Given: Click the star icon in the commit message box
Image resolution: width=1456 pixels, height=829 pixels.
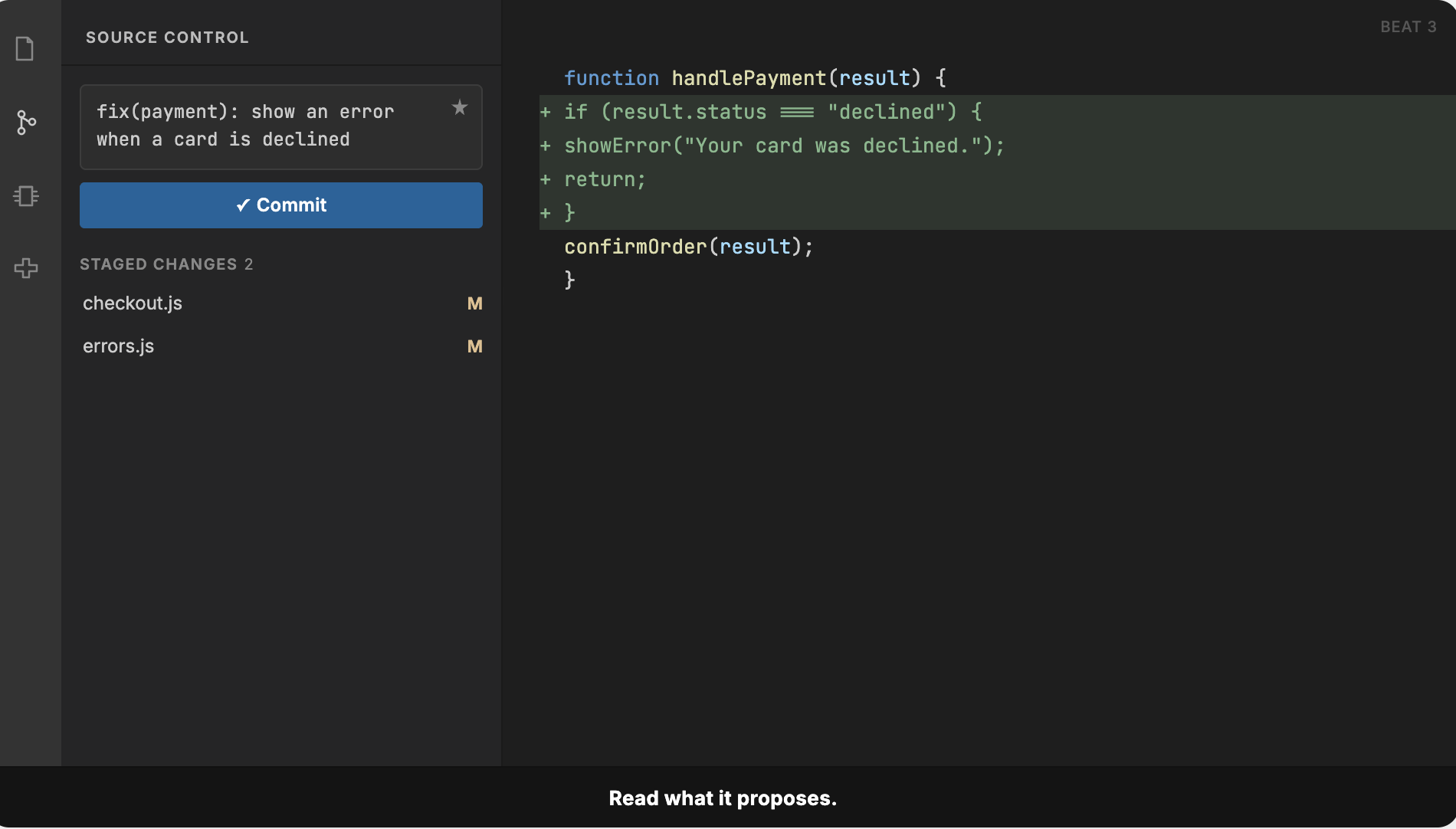Looking at the screenshot, I should 460,107.
